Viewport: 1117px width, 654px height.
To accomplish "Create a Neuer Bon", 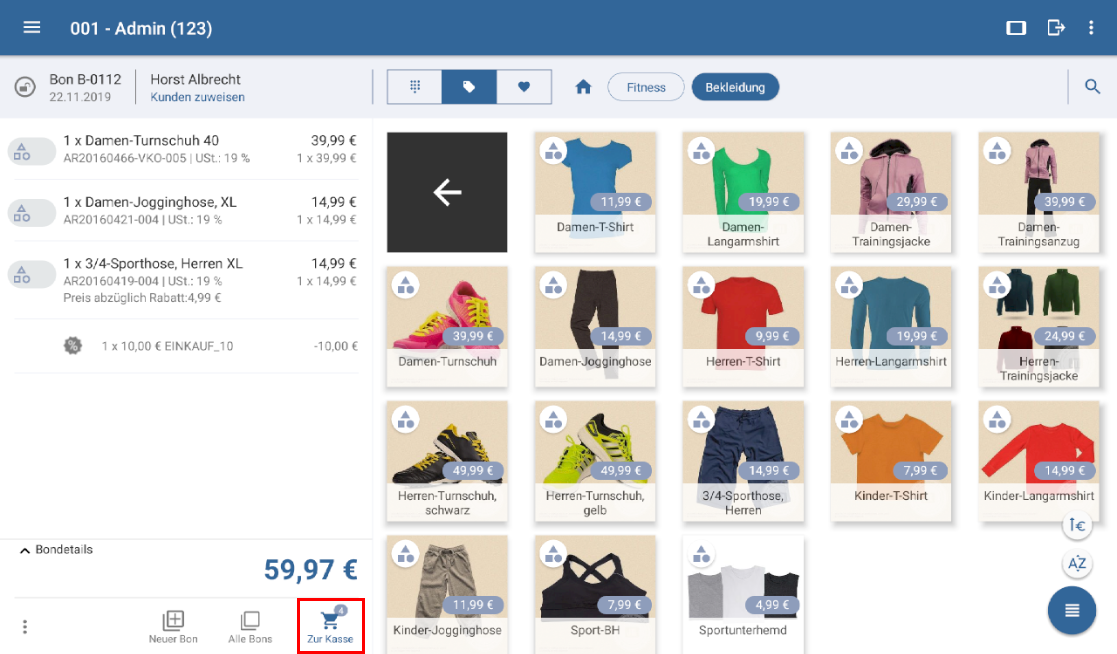I will coord(173,627).
